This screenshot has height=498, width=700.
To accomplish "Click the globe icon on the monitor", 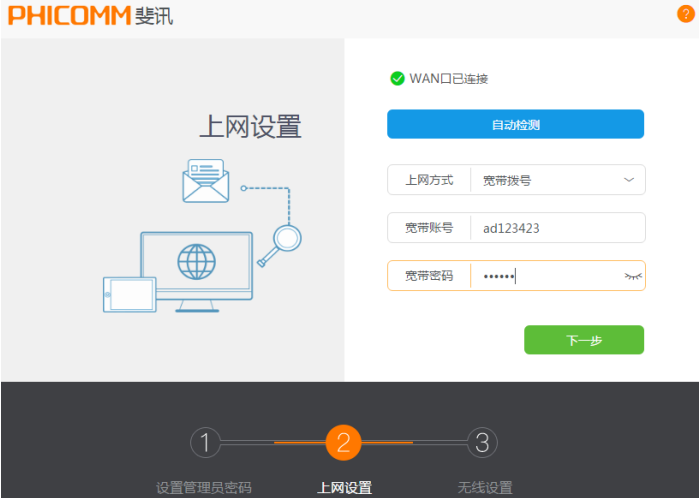I will pos(196,261).
